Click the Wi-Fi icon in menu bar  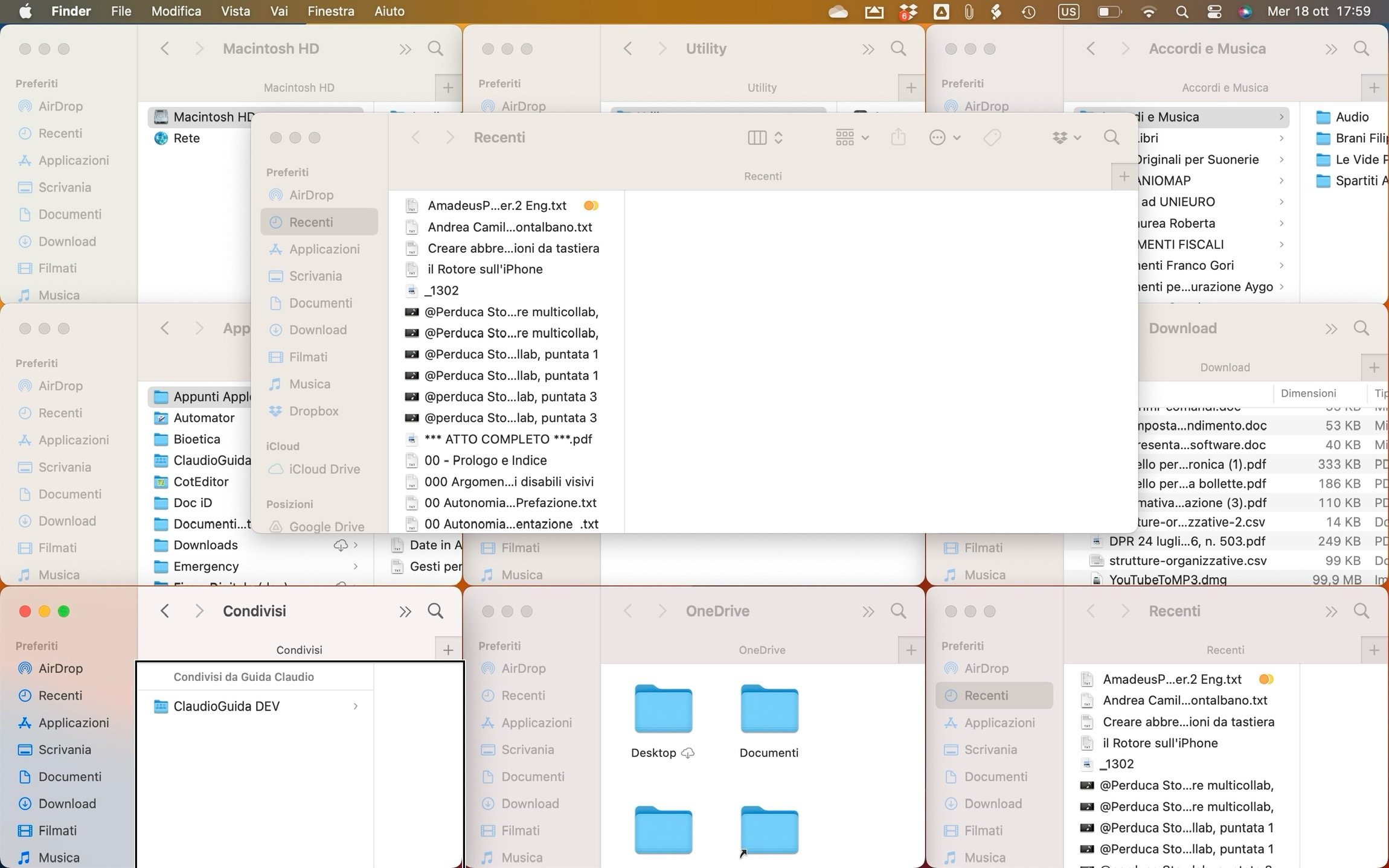[x=1149, y=11]
